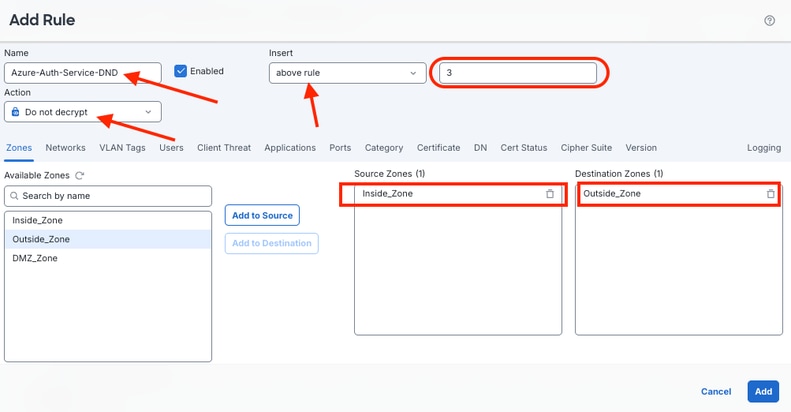Open the help question mark icon
Viewport: 791px width, 412px height.
769,21
